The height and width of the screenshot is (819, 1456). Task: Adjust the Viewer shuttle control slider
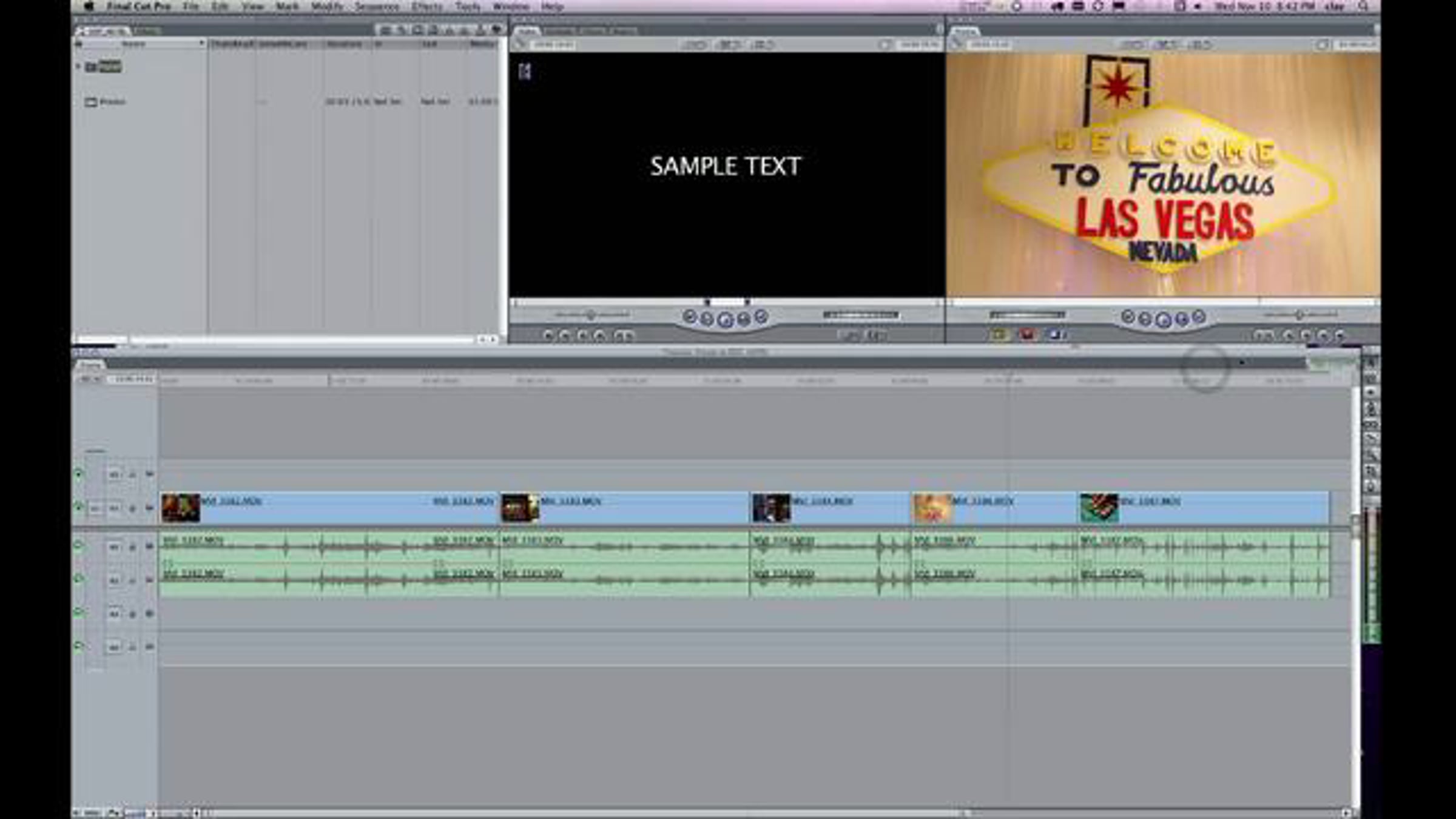pos(591,315)
